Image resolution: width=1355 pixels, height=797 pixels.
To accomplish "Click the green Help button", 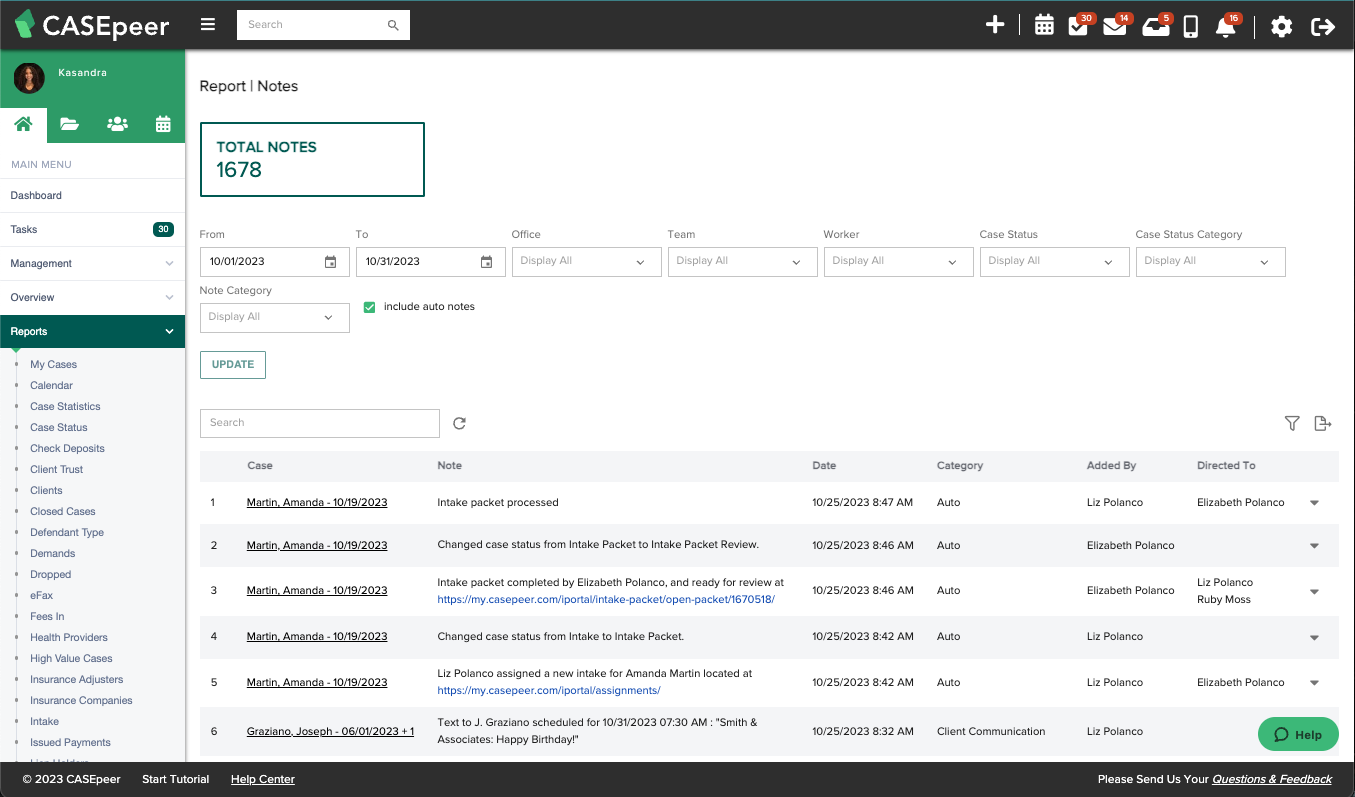I will 1298,735.
